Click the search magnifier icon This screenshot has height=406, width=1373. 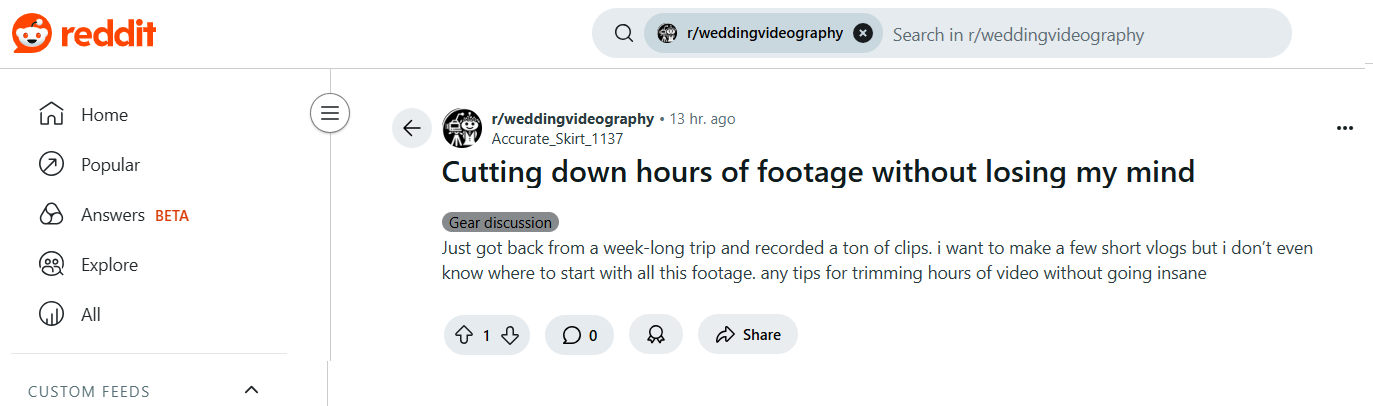pyautogui.click(x=624, y=34)
